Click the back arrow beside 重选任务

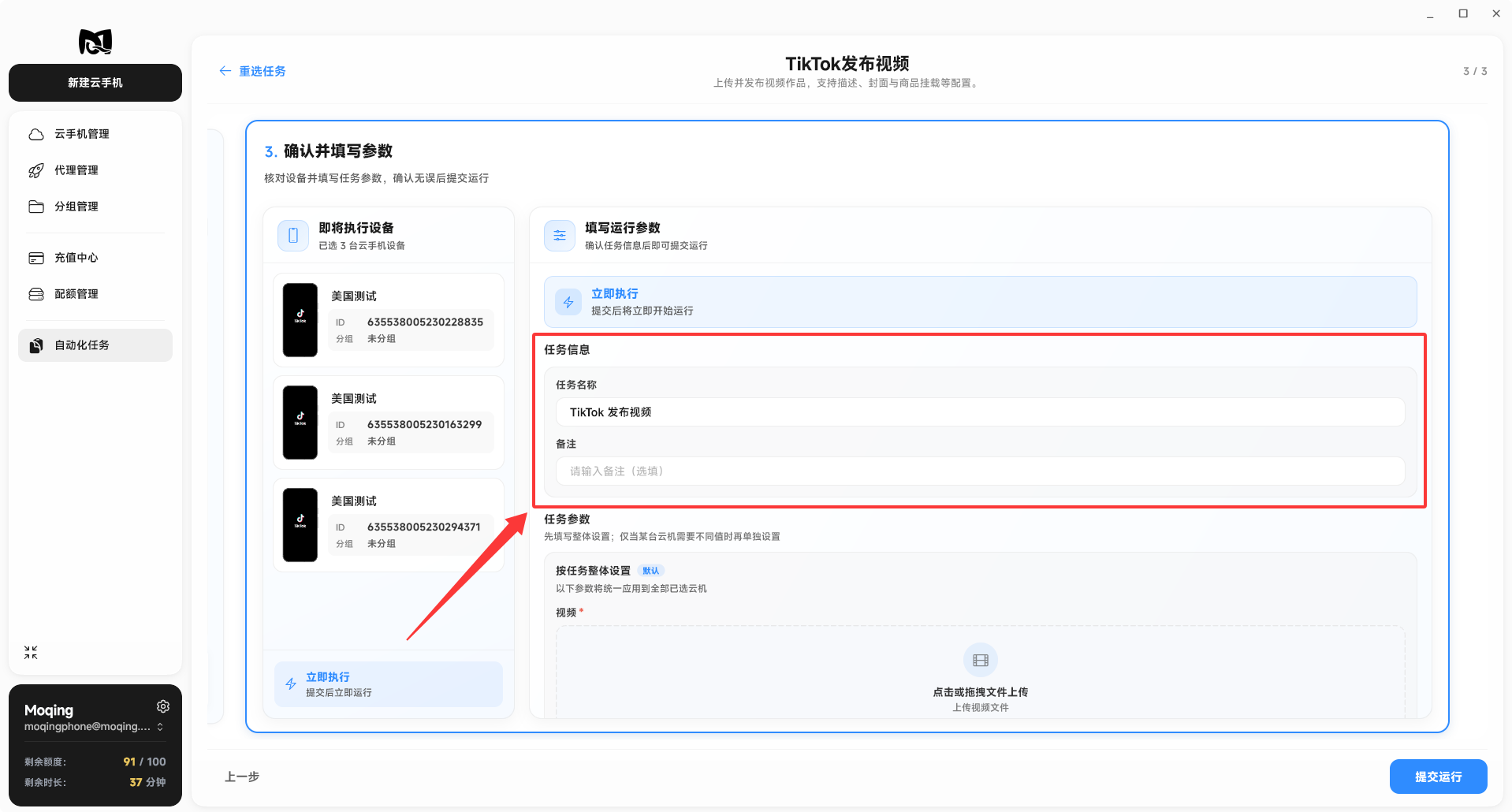click(x=225, y=71)
